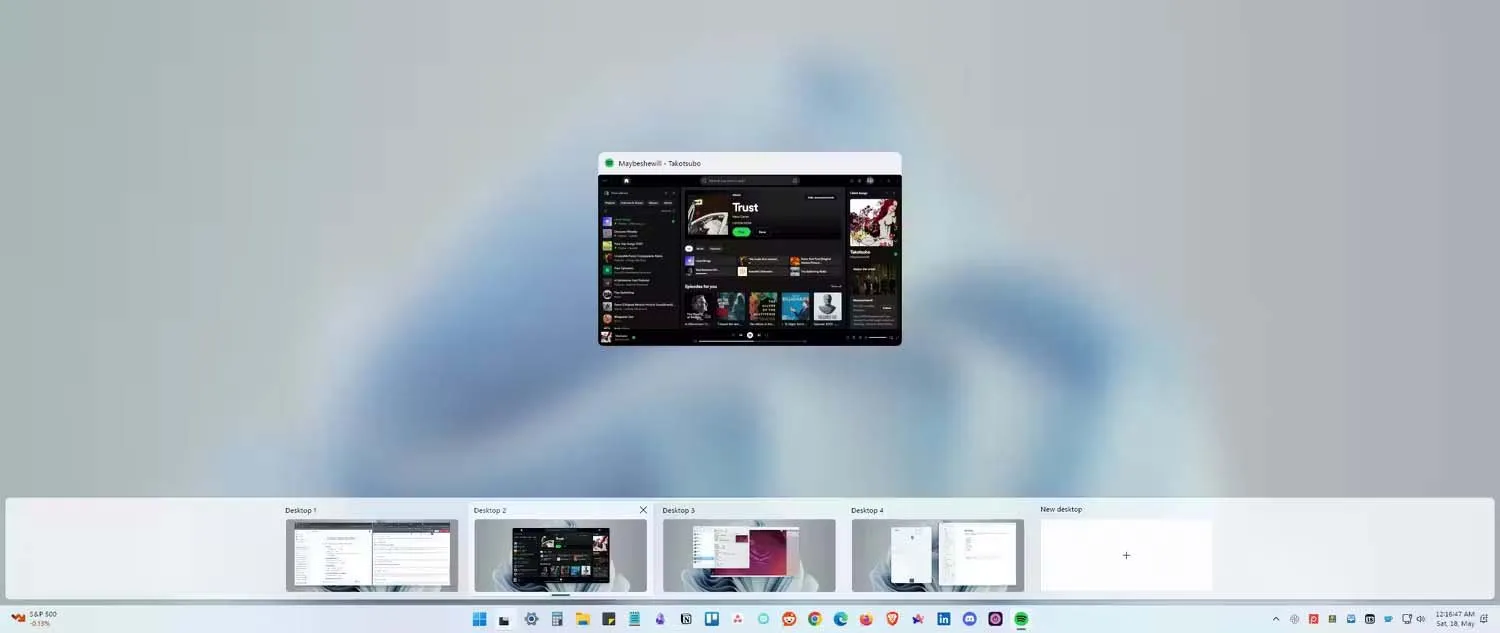This screenshot has width=1500, height=633.
Task: Open the Desktop 4 virtual desktop
Action: [x=937, y=554]
